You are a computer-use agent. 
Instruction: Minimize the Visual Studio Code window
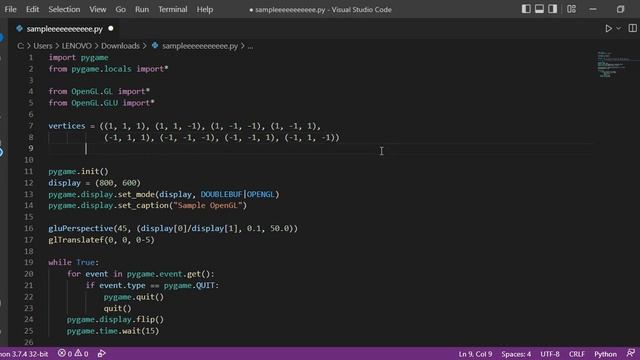(x=593, y=9)
